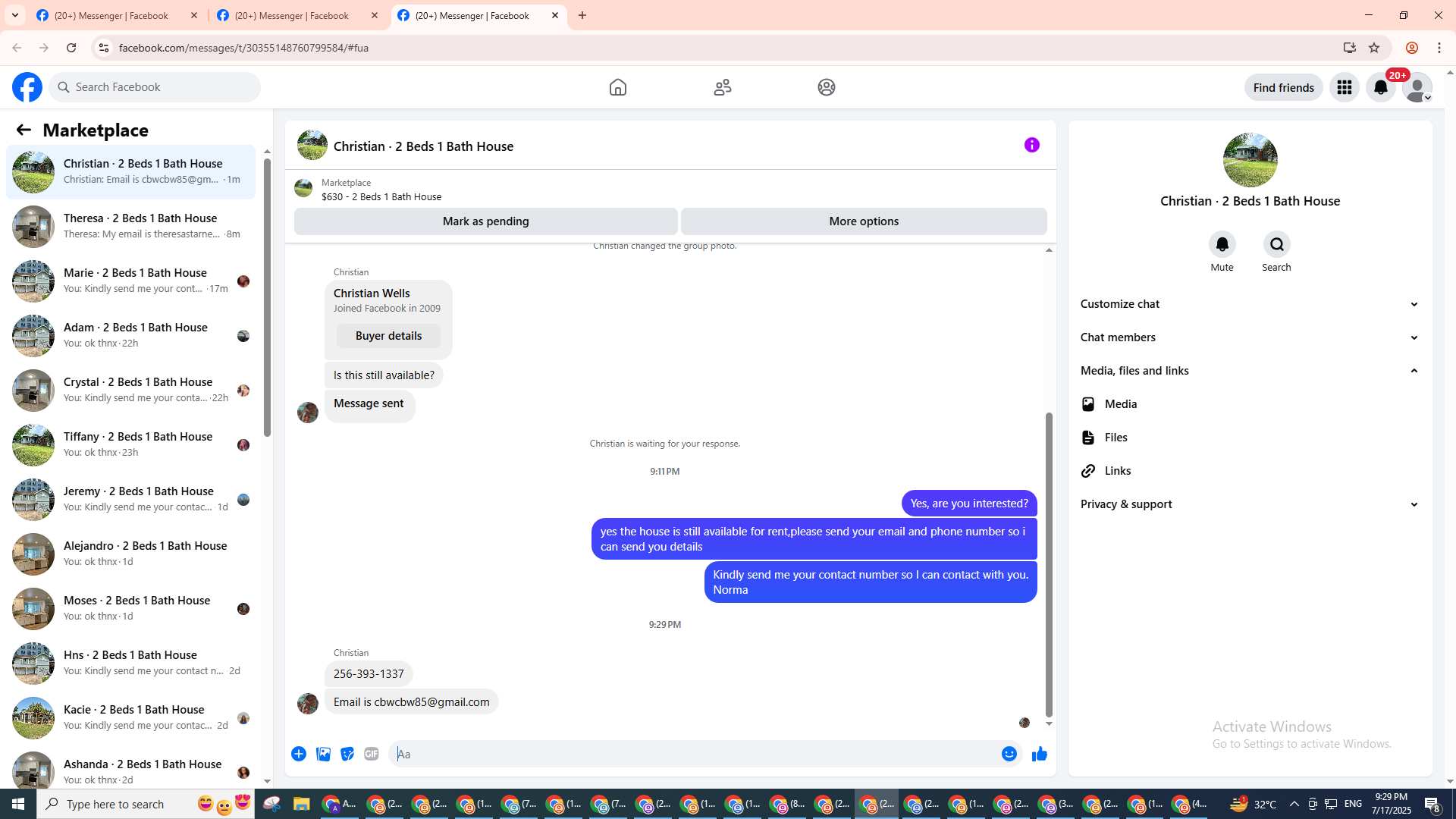Image resolution: width=1456 pixels, height=819 pixels.
Task: Open the Groups icon in top navigation
Action: coord(827,87)
